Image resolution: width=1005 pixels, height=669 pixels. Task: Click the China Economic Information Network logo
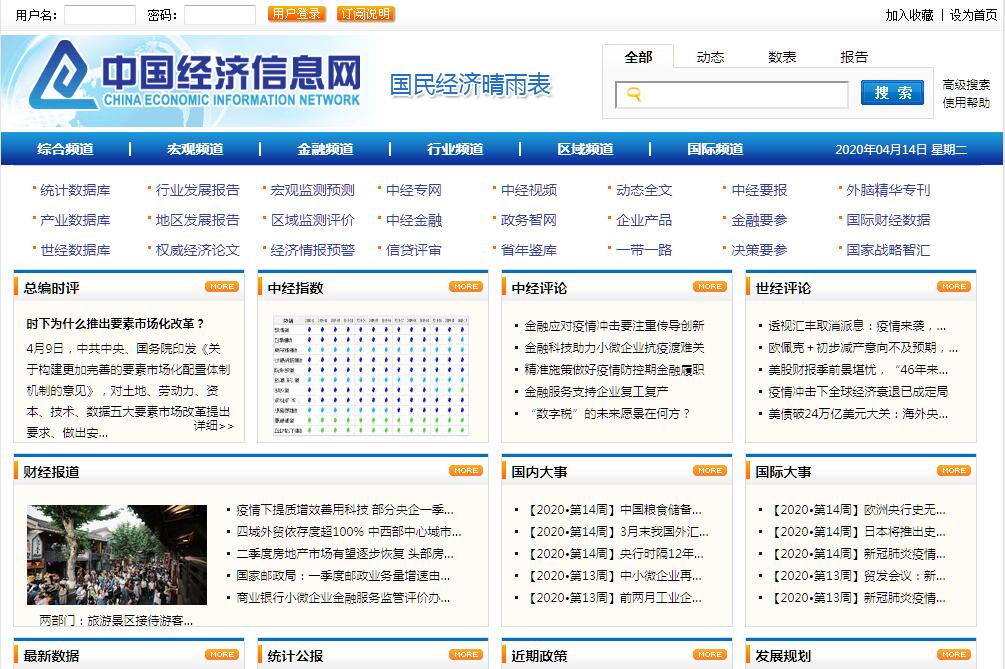[x=195, y=76]
